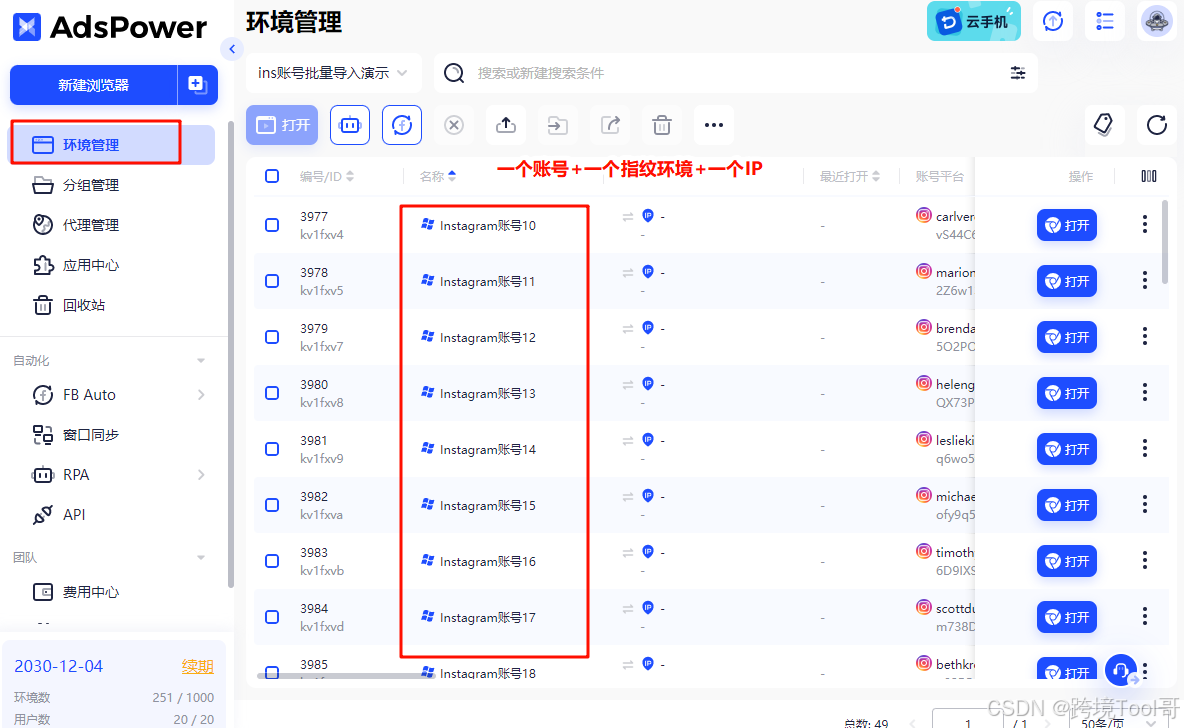Click the upload/export toolbar icon
This screenshot has width=1184, height=728.
[506, 125]
